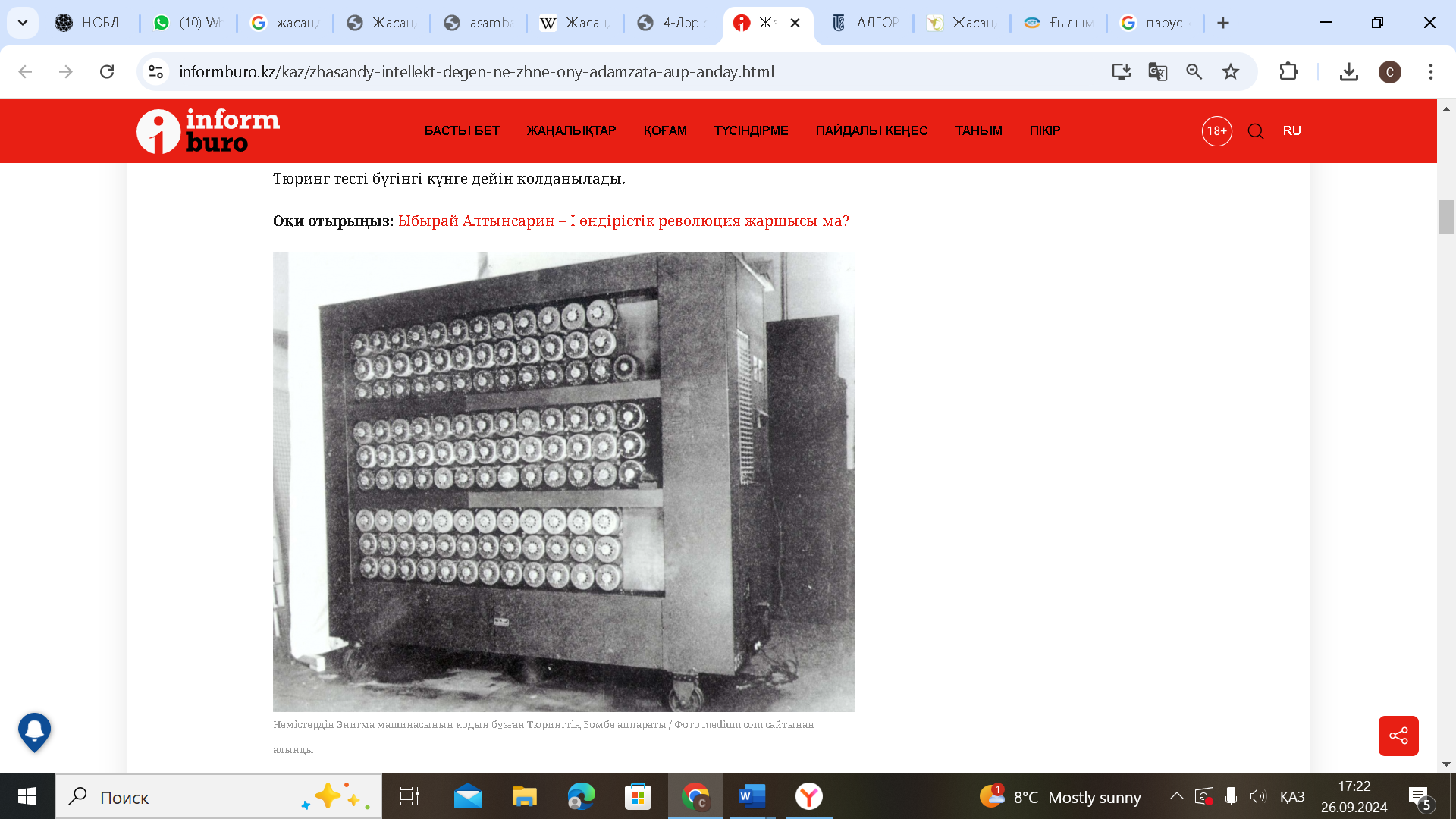1456x819 pixels.
Task: Open the Ыбырай Алтынсарин article link
Action: coord(623,221)
